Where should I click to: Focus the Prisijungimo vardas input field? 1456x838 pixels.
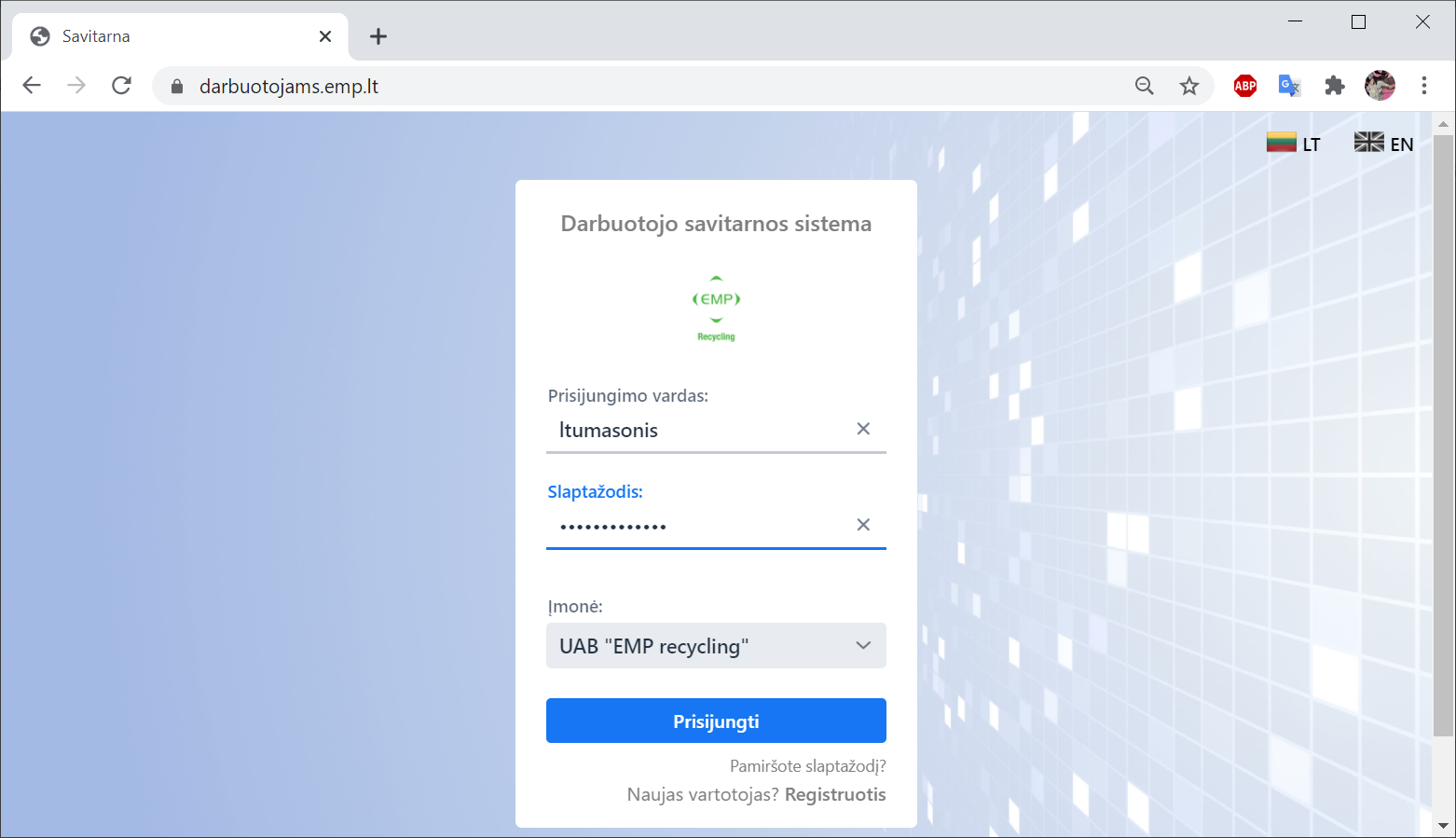pyautogui.click(x=716, y=431)
